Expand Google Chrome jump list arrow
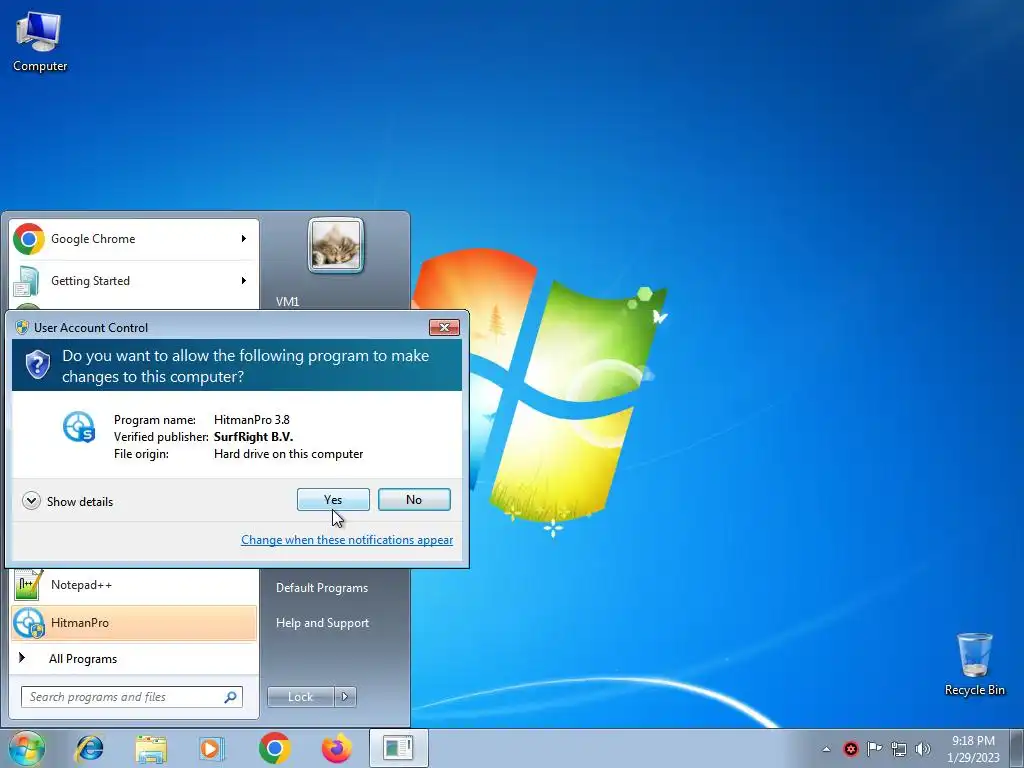Screen dimensions: 1024x768 (244, 239)
